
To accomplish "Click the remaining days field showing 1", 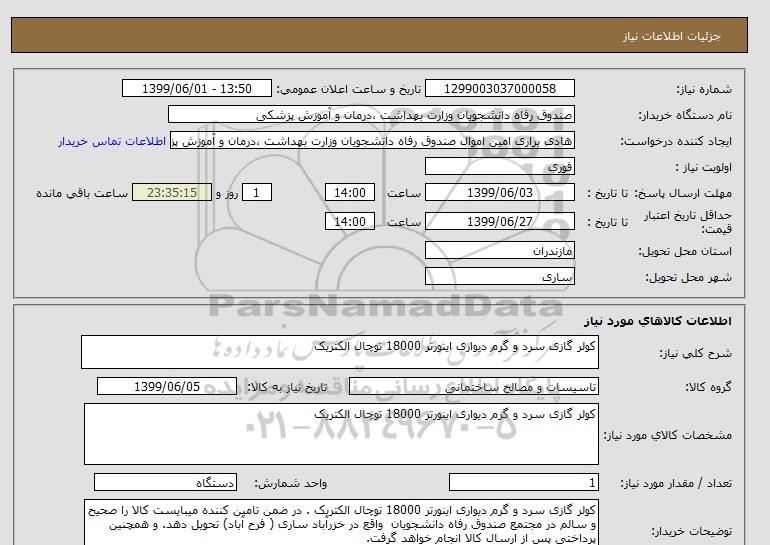I will click(256, 192).
